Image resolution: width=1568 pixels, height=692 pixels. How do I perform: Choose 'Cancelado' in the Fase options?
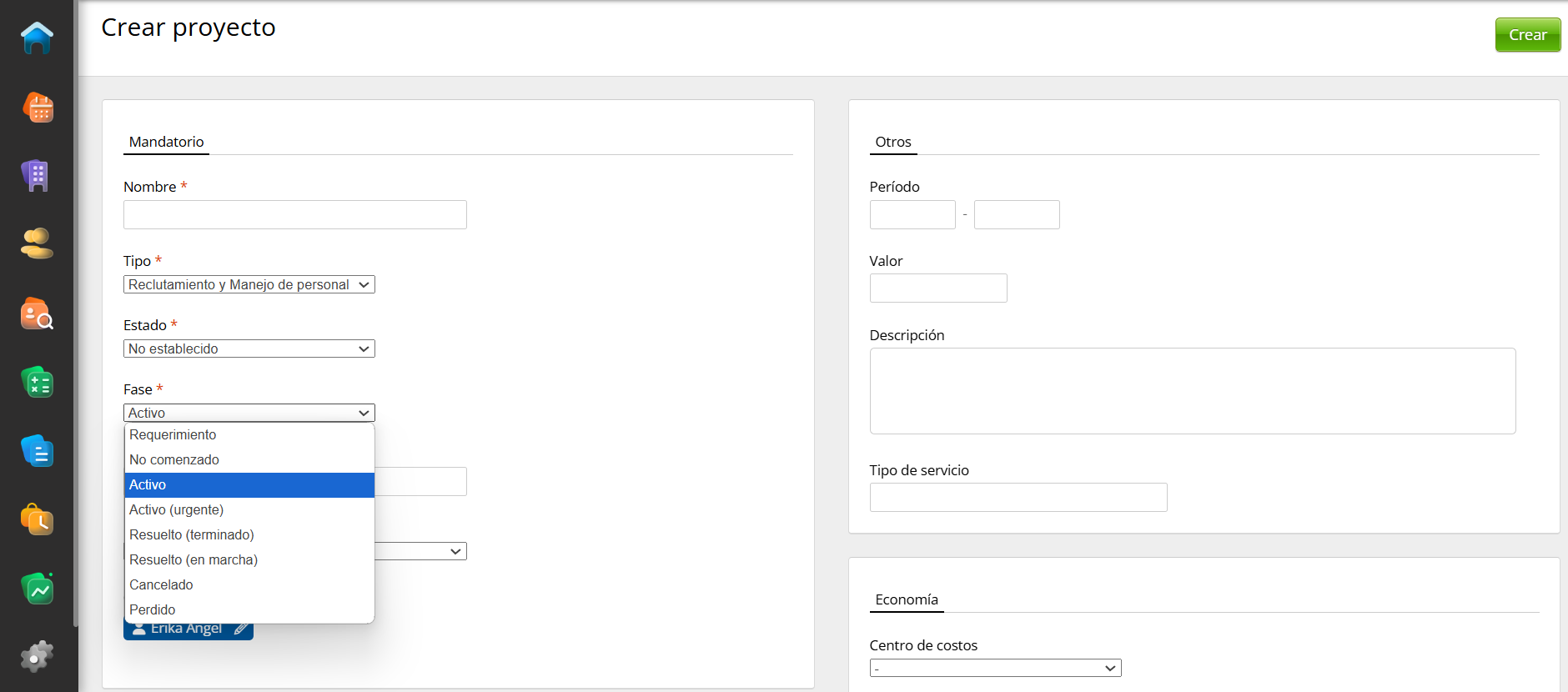tap(161, 584)
